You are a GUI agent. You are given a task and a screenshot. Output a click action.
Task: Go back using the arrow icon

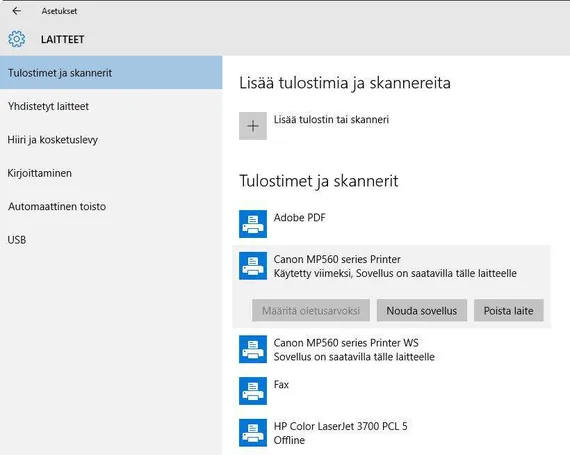pyautogui.click(x=16, y=11)
